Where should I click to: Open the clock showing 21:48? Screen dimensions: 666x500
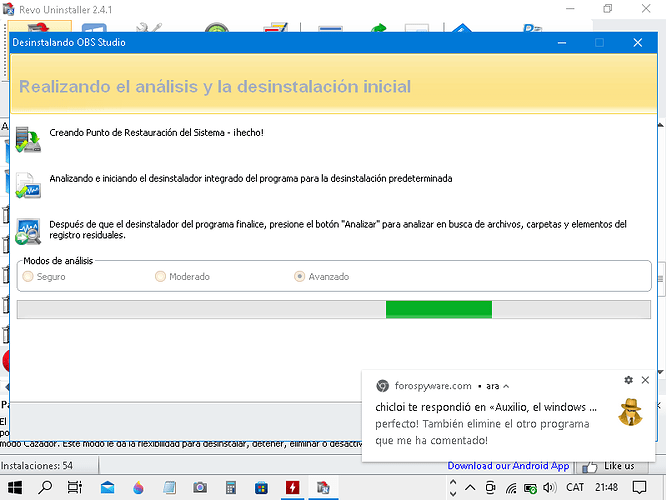[606, 487]
